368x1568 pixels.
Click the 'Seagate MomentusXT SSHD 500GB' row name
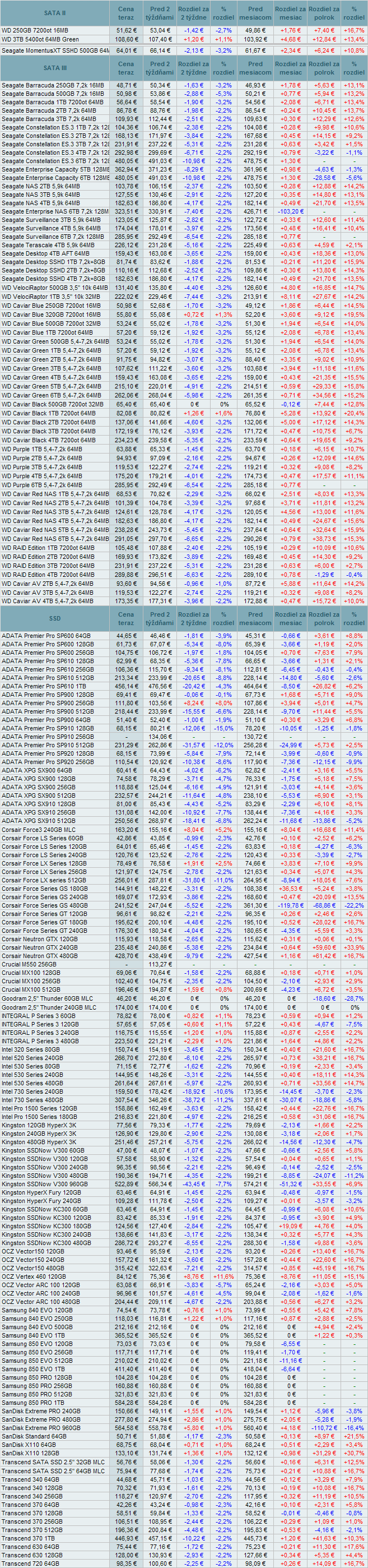point(55,50)
